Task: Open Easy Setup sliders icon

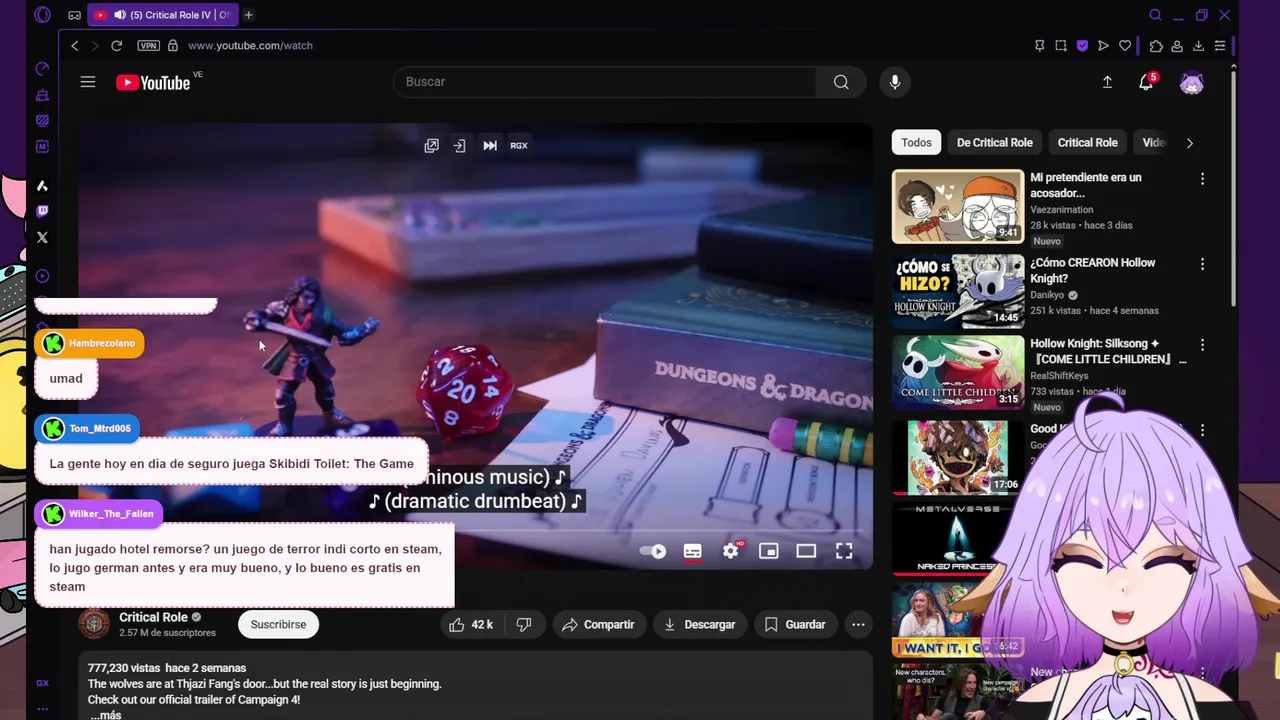Action: (1220, 46)
